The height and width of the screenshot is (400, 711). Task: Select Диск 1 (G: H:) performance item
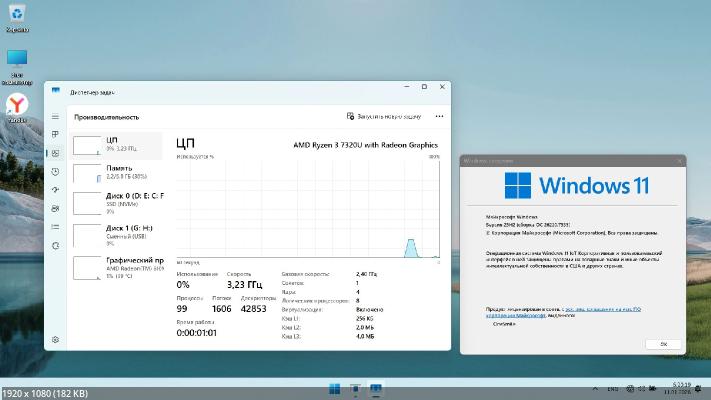pos(118,233)
